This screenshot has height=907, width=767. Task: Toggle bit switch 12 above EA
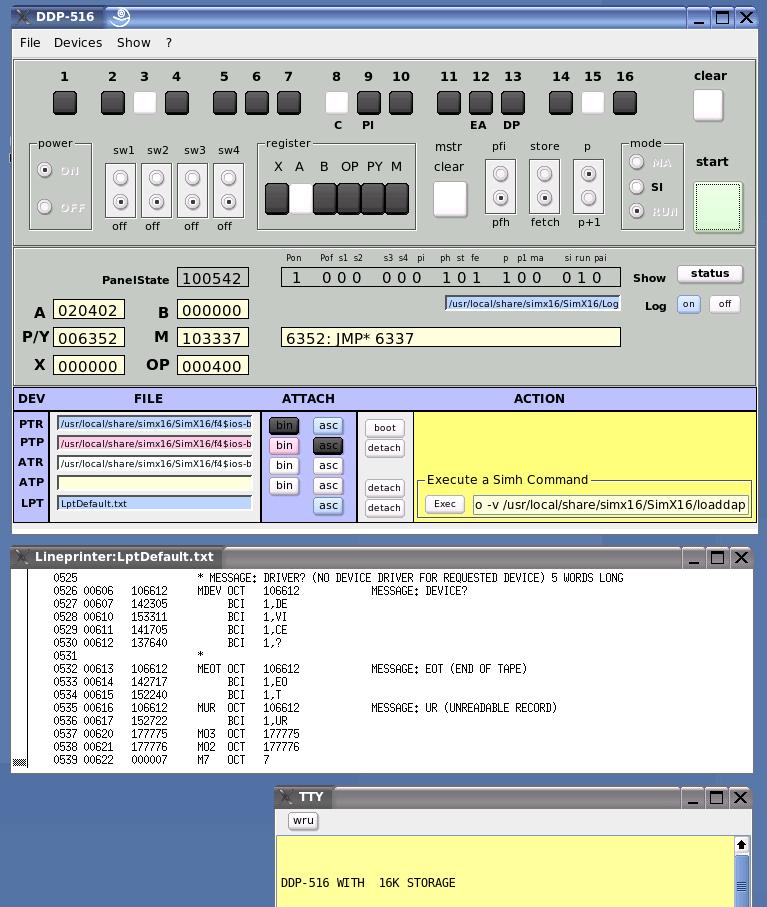pos(481,103)
